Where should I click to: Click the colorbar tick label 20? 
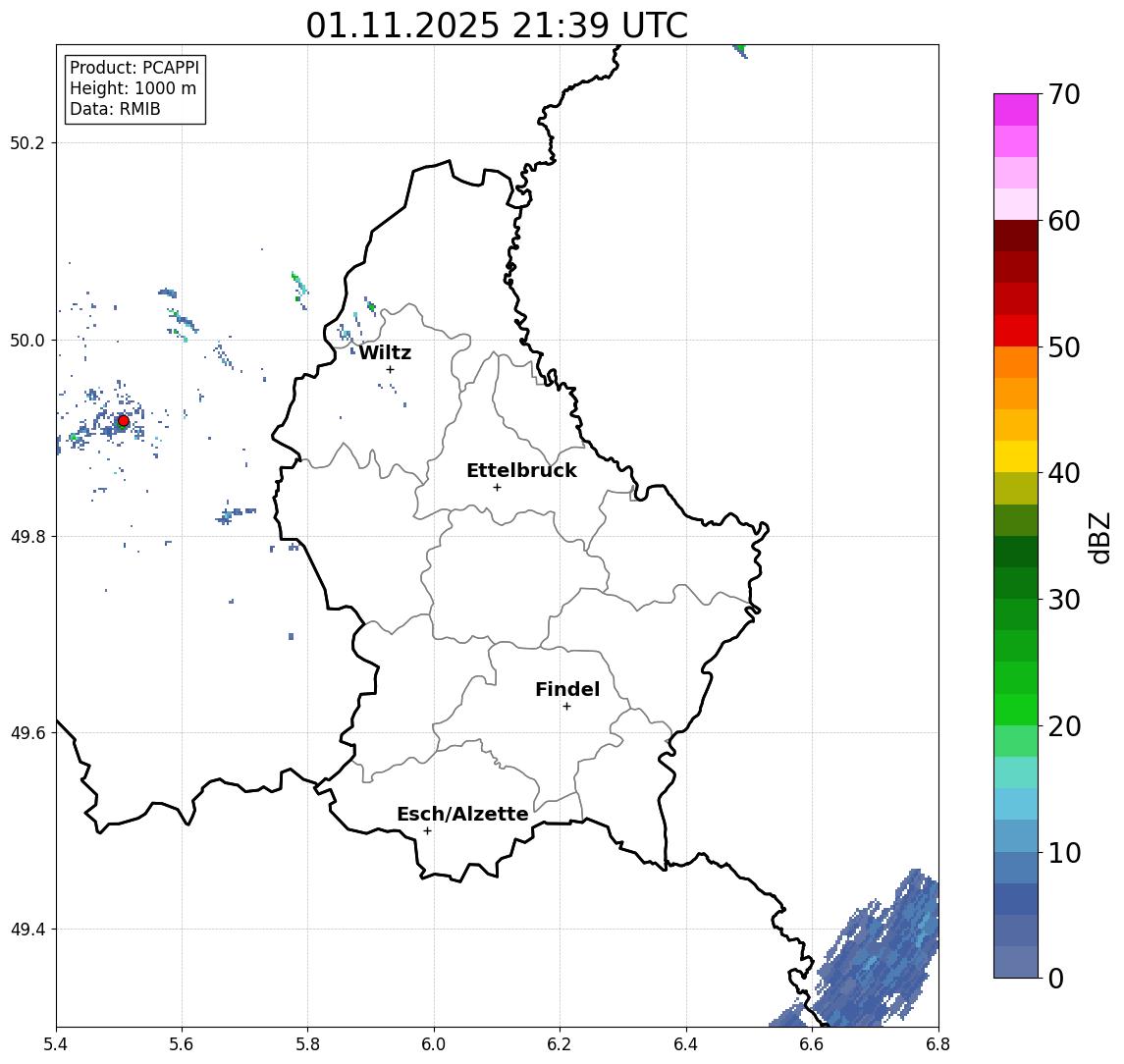click(1064, 726)
